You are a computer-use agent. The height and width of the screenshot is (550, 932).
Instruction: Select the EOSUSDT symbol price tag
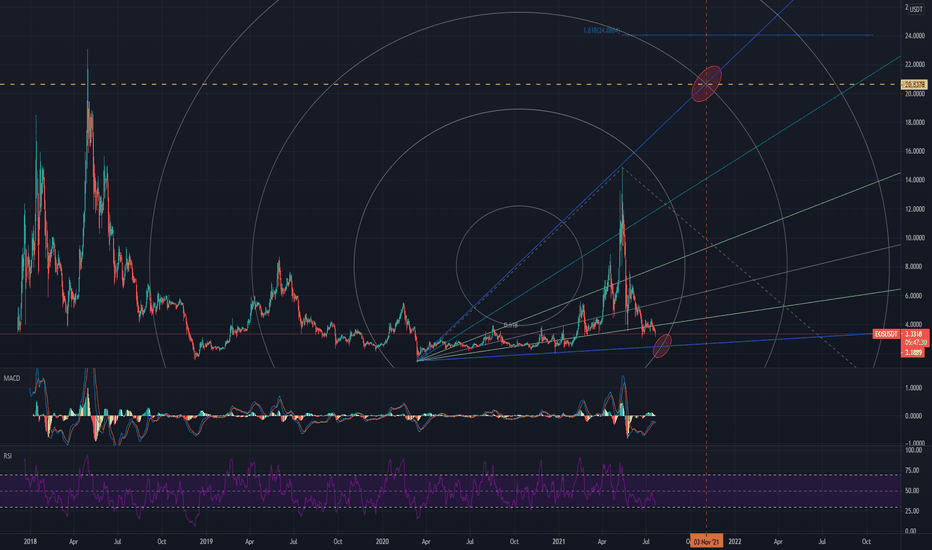(886, 334)
